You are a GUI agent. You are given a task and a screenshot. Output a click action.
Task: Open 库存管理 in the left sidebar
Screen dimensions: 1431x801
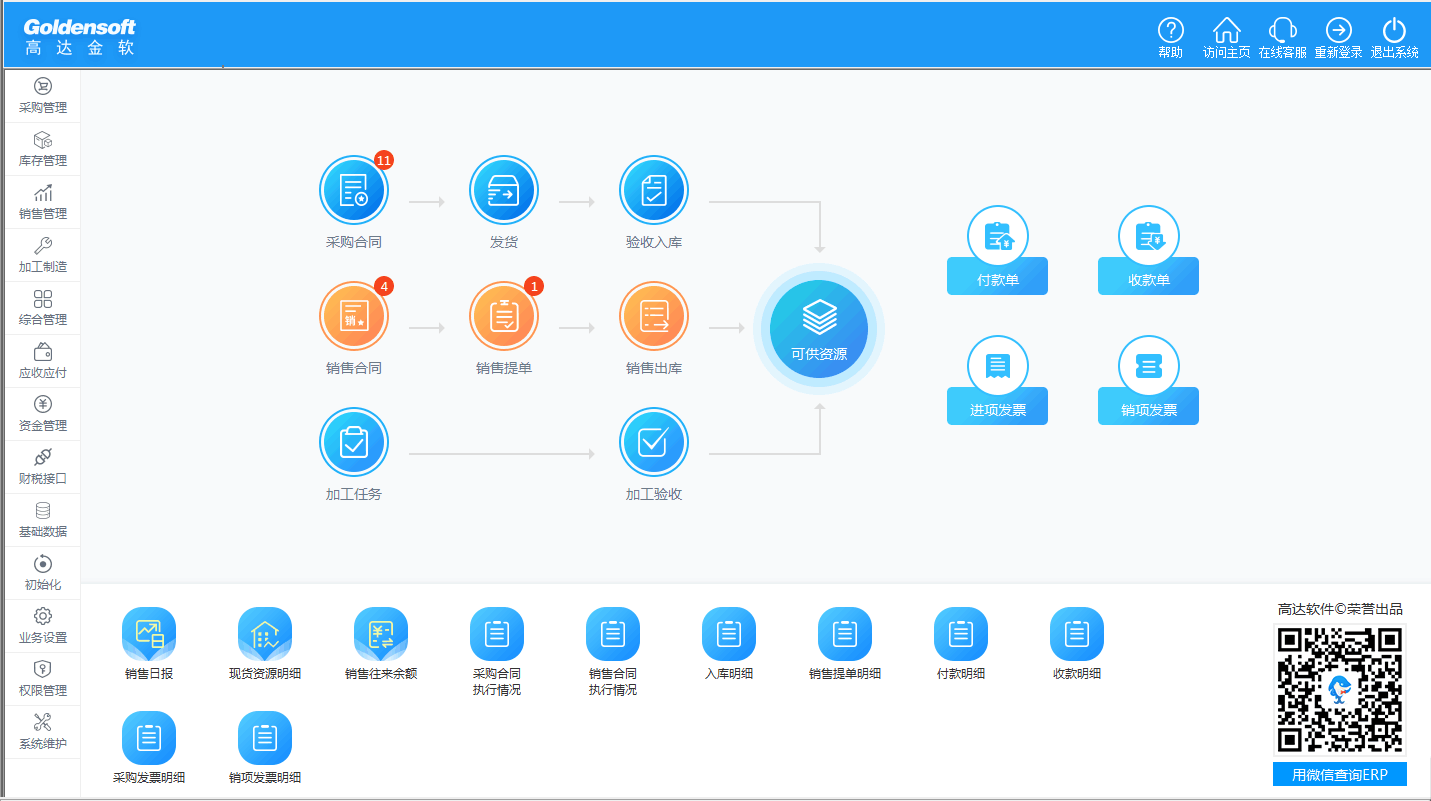(x=43, y=149)
